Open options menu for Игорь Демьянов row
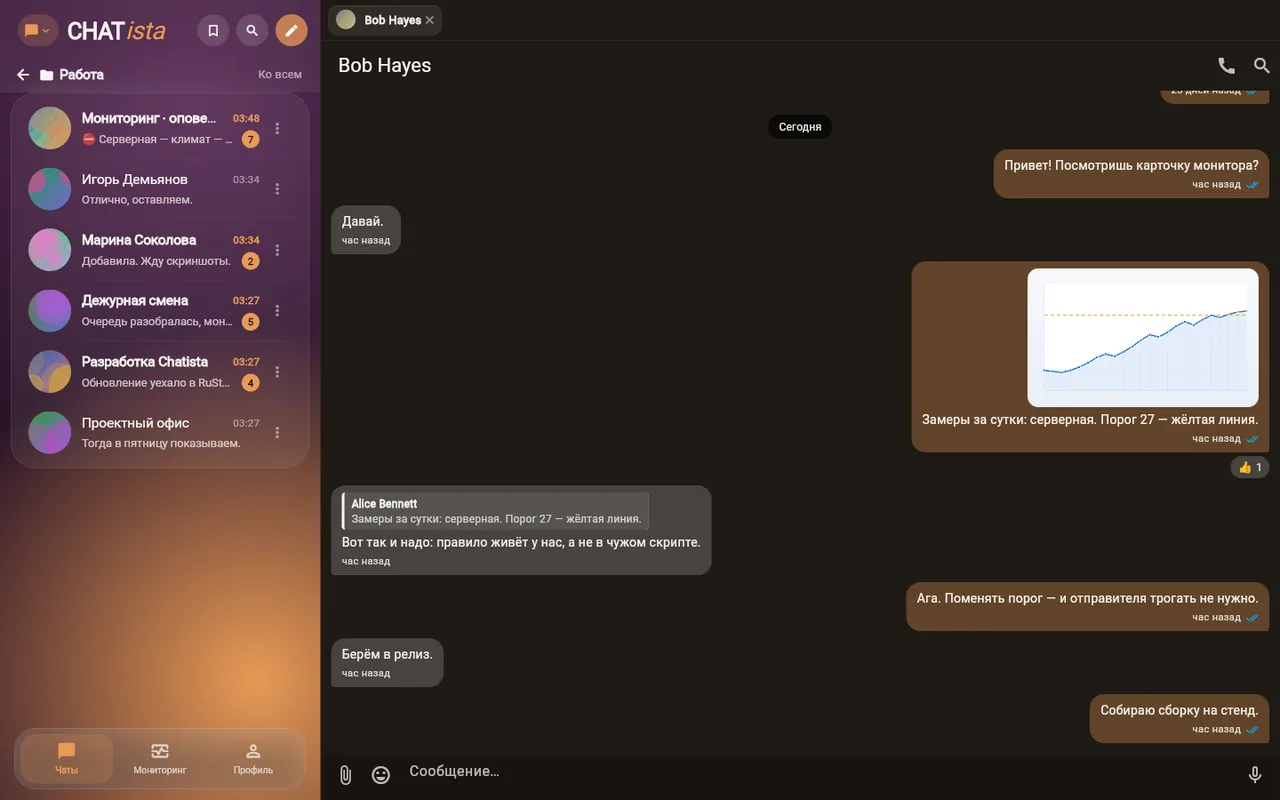Viewport: 1280px width, 800px height. point(278,189)
